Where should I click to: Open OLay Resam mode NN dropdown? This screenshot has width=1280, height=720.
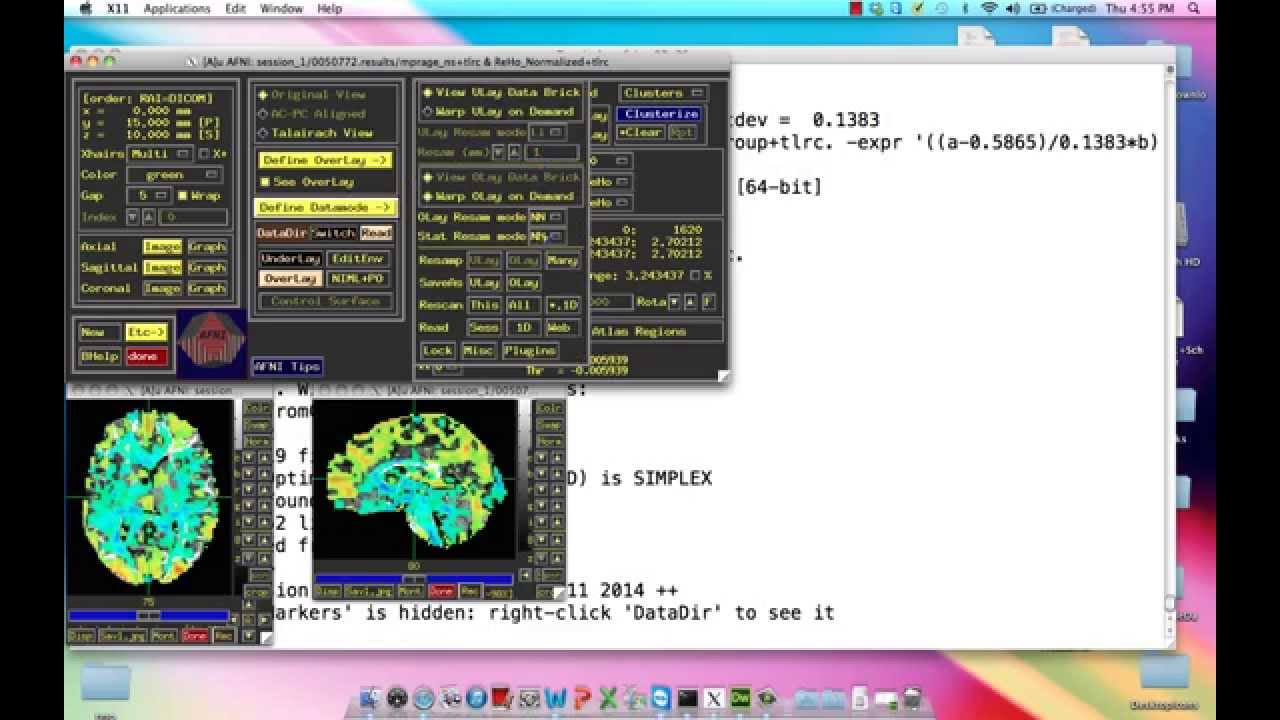pyautogui.click(x=546, y=217)
